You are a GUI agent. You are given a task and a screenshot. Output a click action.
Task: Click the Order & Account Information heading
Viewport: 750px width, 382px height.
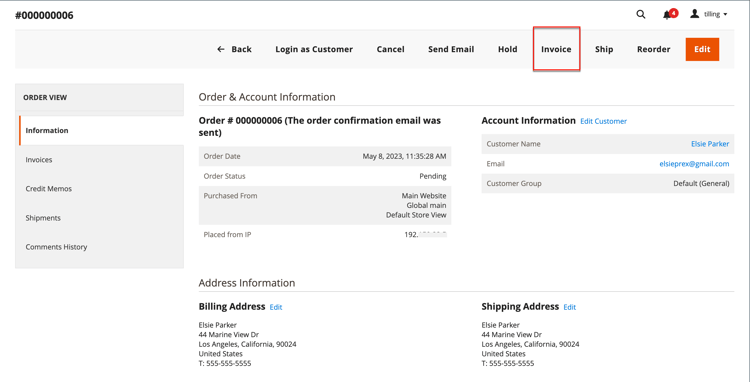(267, 97)
